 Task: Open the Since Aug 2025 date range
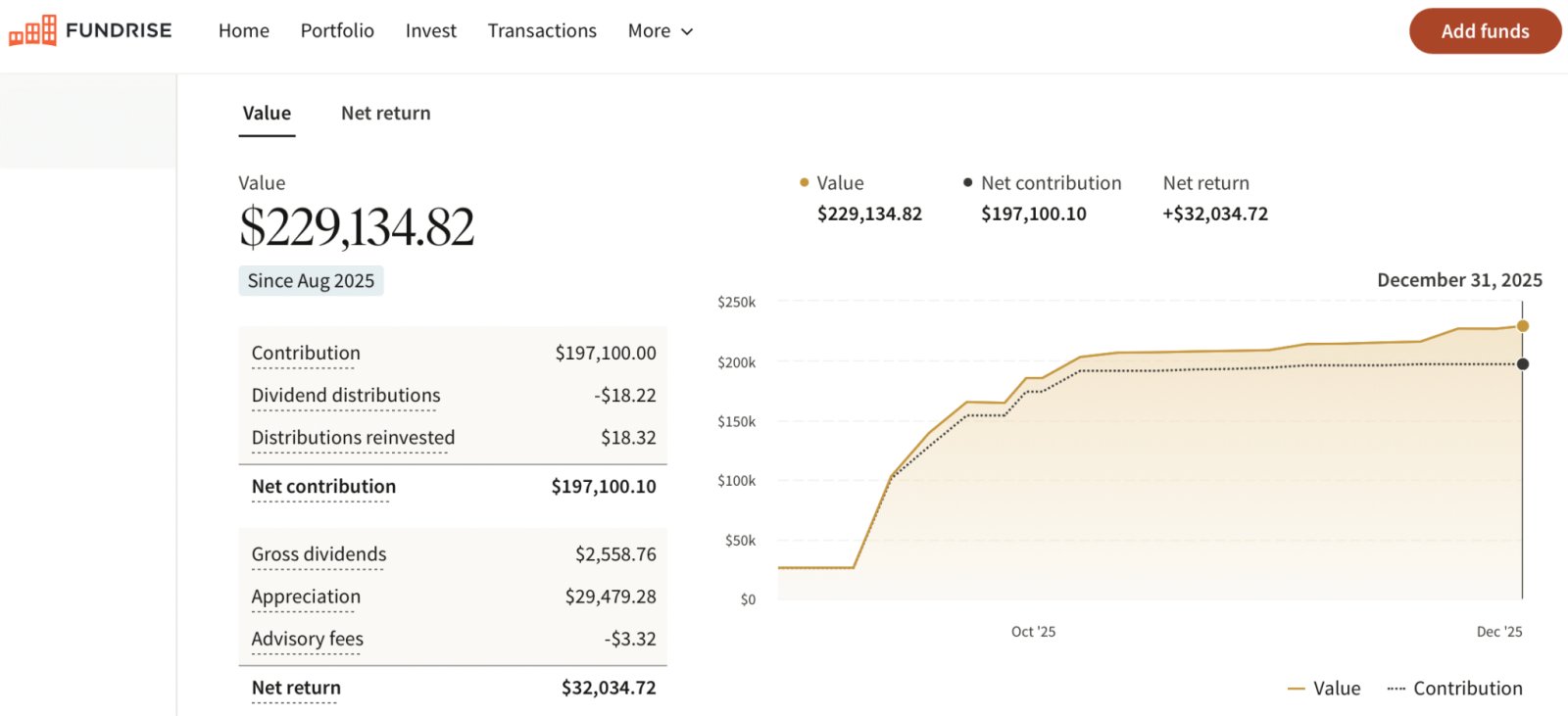311,281
